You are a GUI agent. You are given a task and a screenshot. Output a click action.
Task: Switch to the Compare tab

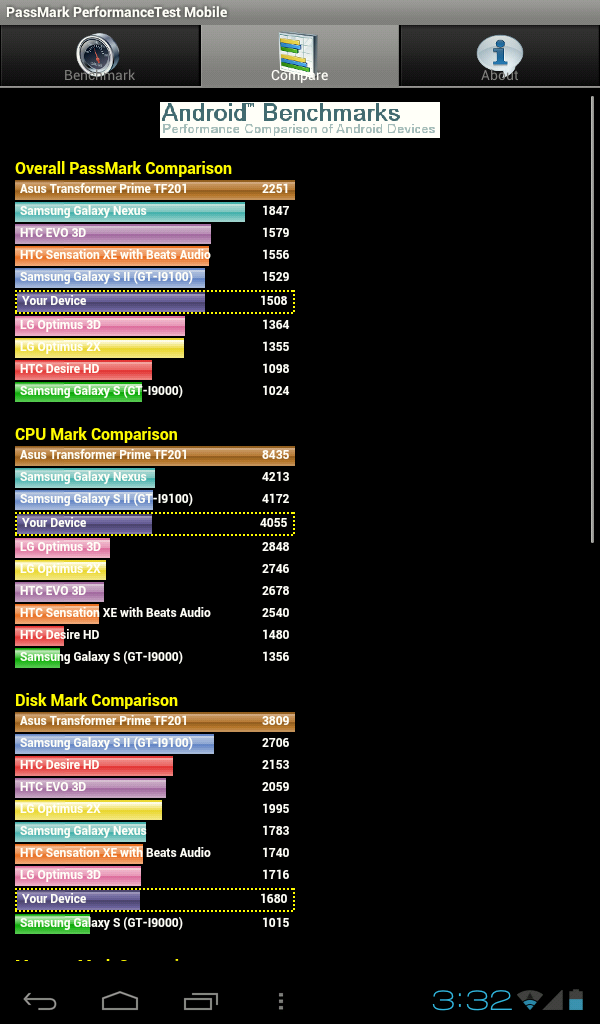(300, 56)
